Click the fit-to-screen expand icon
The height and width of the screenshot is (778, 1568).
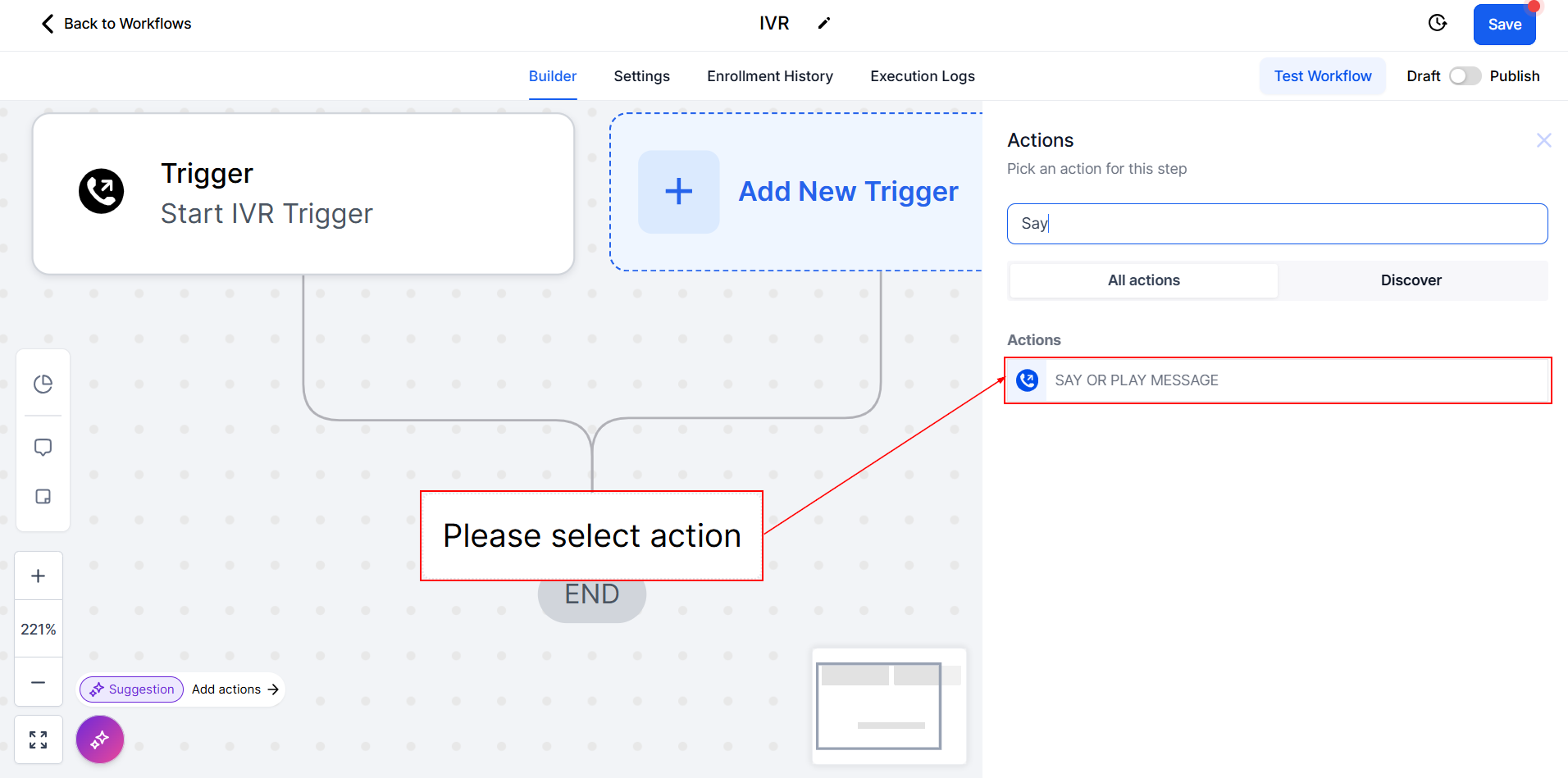(39, 740)
